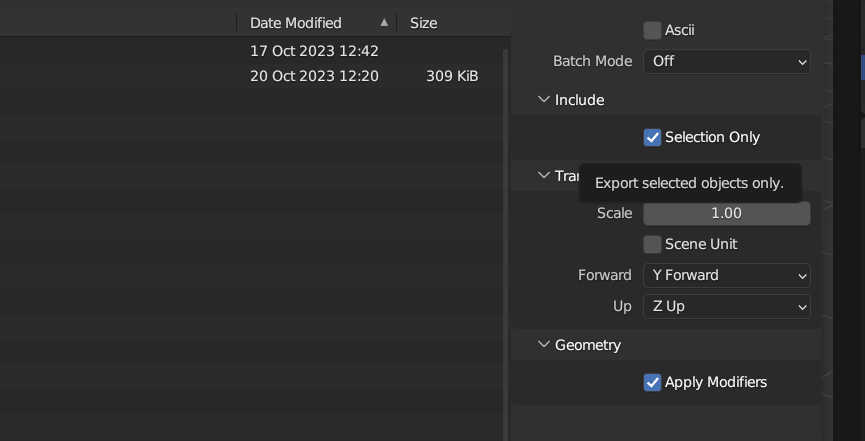Open the Batch Mode dropdown
Image resolution: width=865 pixels, height=441 pixels.
point(726,61)
